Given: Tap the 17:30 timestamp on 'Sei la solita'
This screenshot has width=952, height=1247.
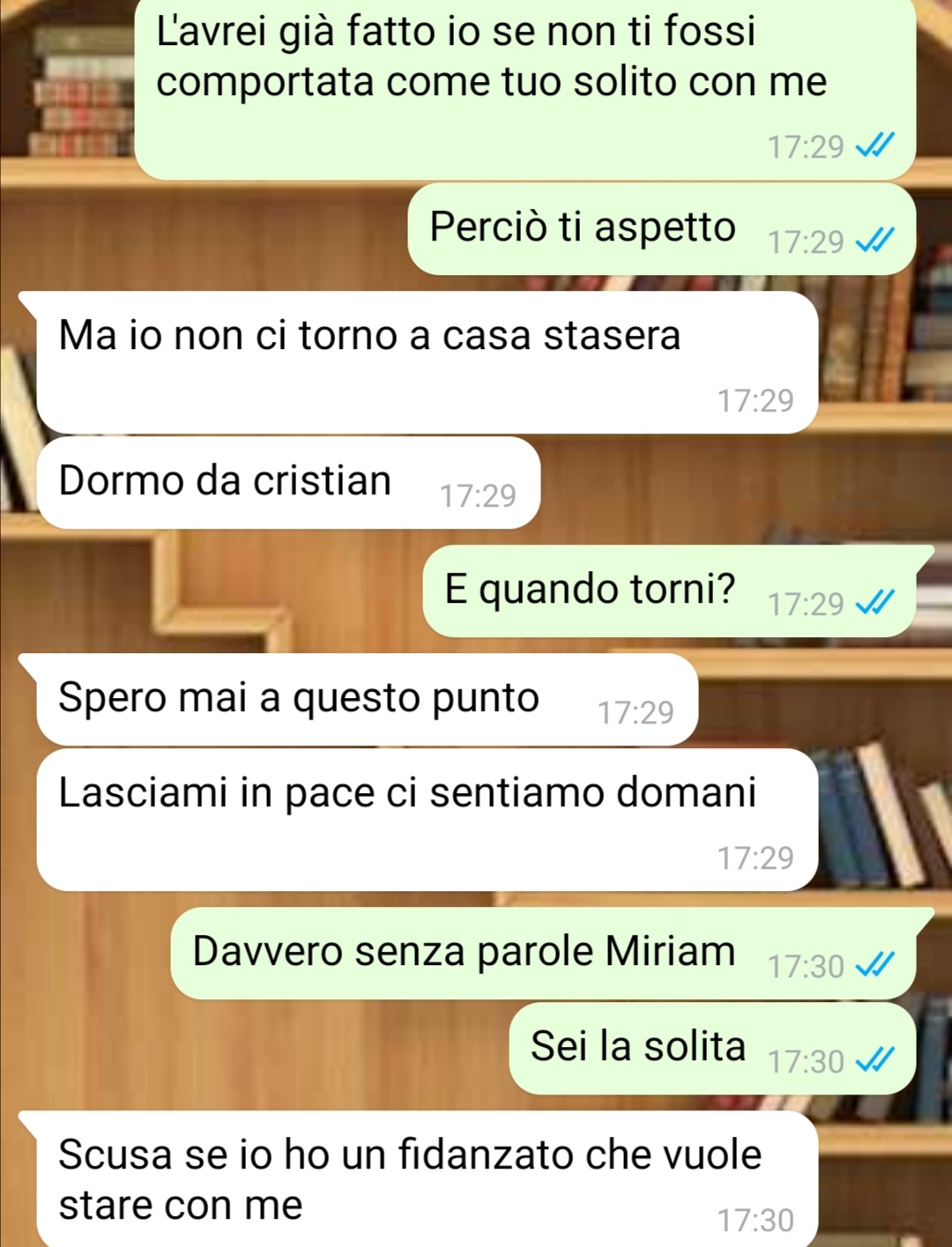Looking at the screenshot, I should pos(806,1061).
